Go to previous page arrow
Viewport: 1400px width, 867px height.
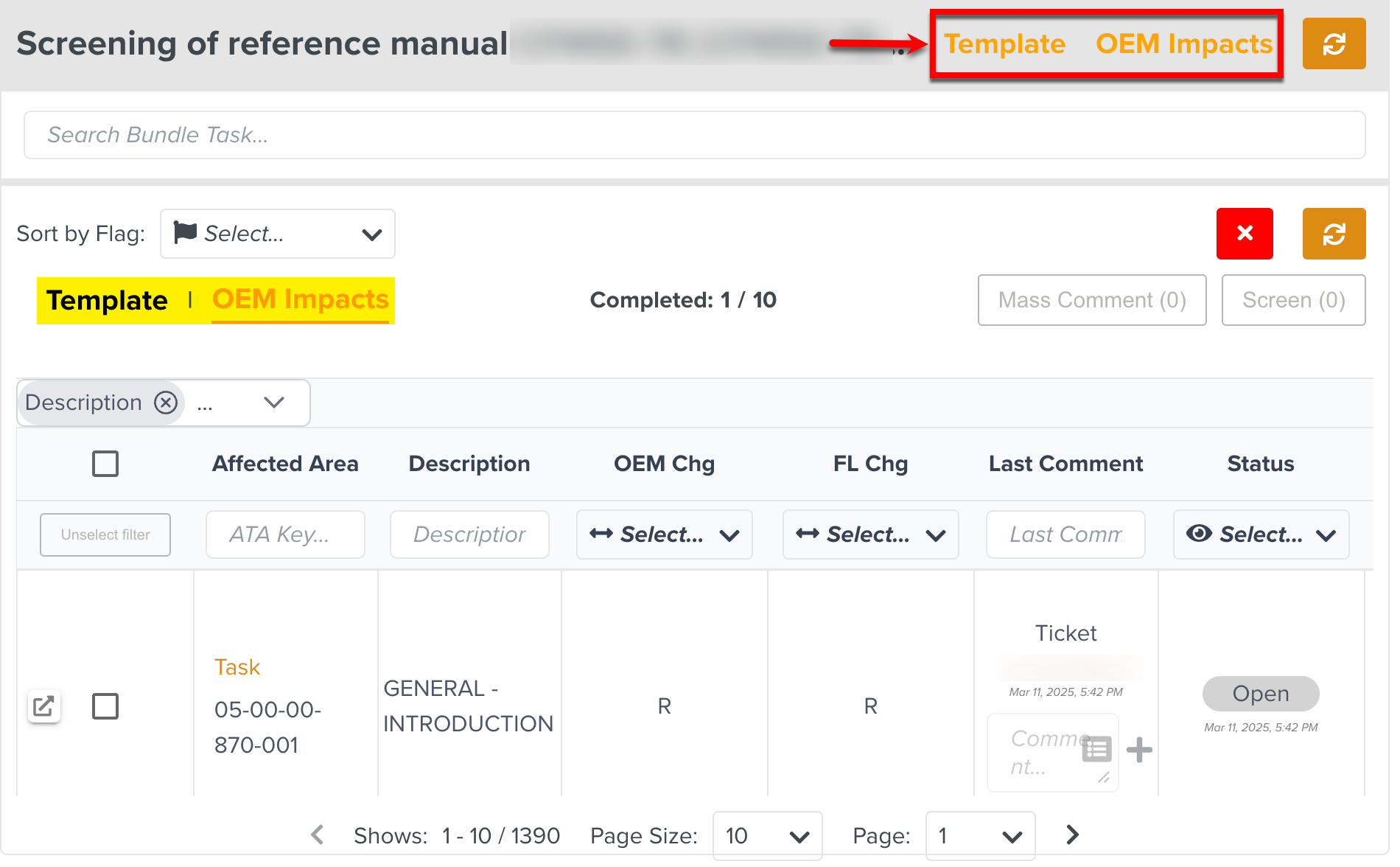pos(318,835)
